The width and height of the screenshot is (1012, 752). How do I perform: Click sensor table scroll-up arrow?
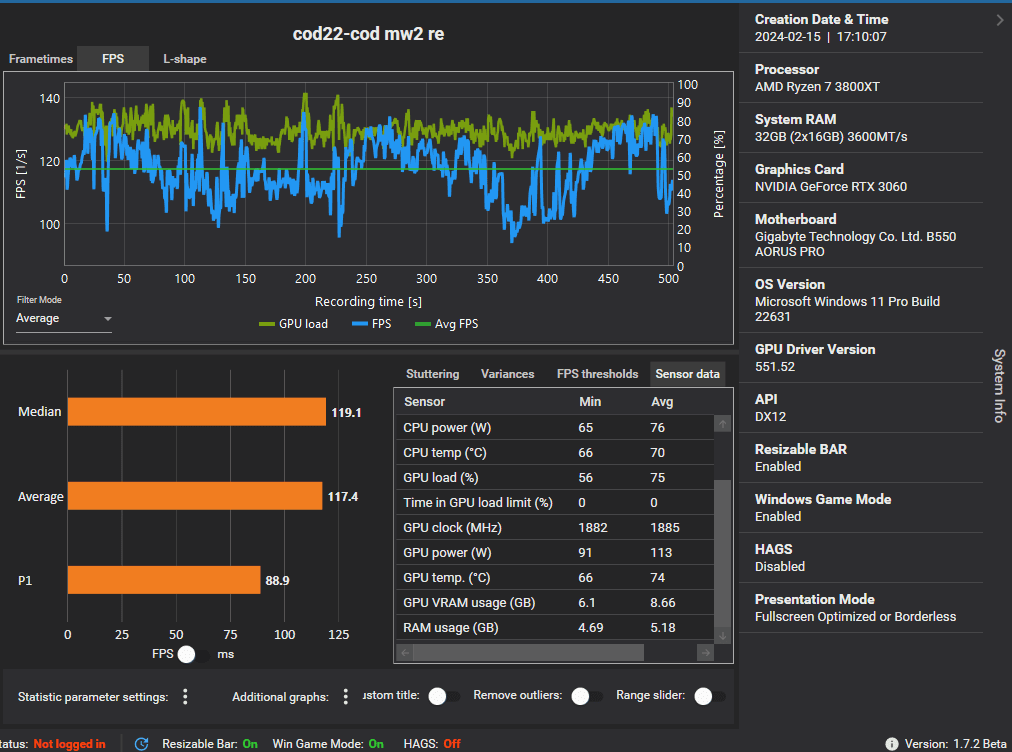[723, 424]
